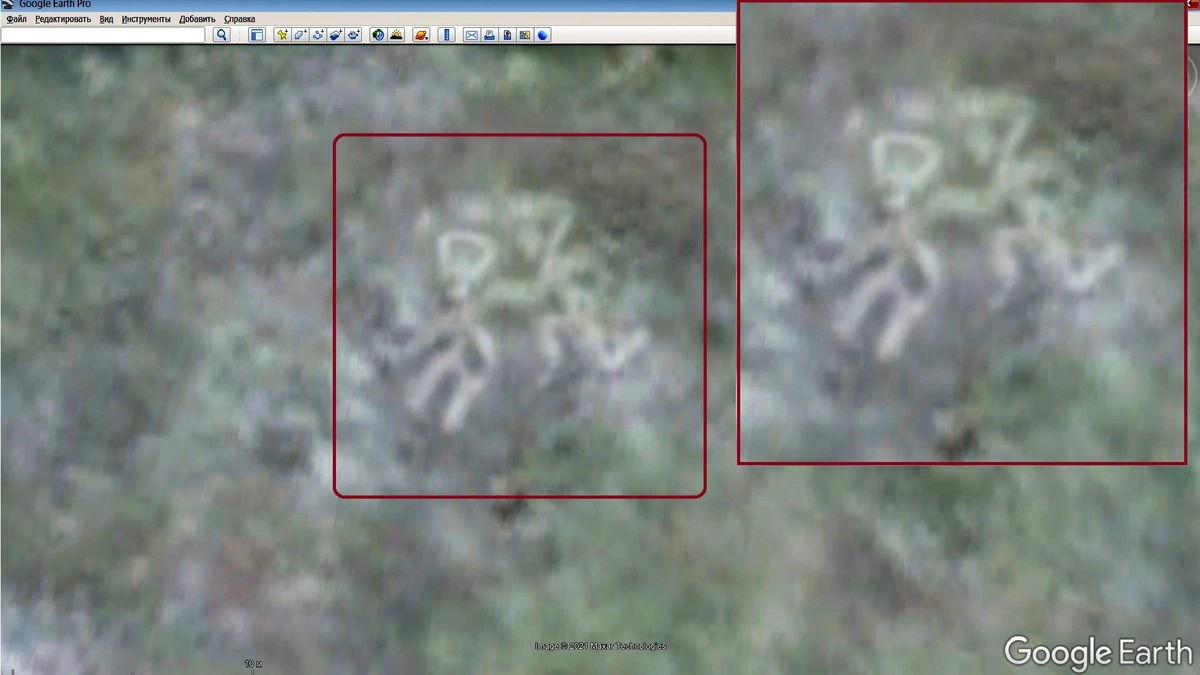Viewport: 1200px width, 675px height.
Task: Activate the ruler measurement tool
Action: pos(446,35)
